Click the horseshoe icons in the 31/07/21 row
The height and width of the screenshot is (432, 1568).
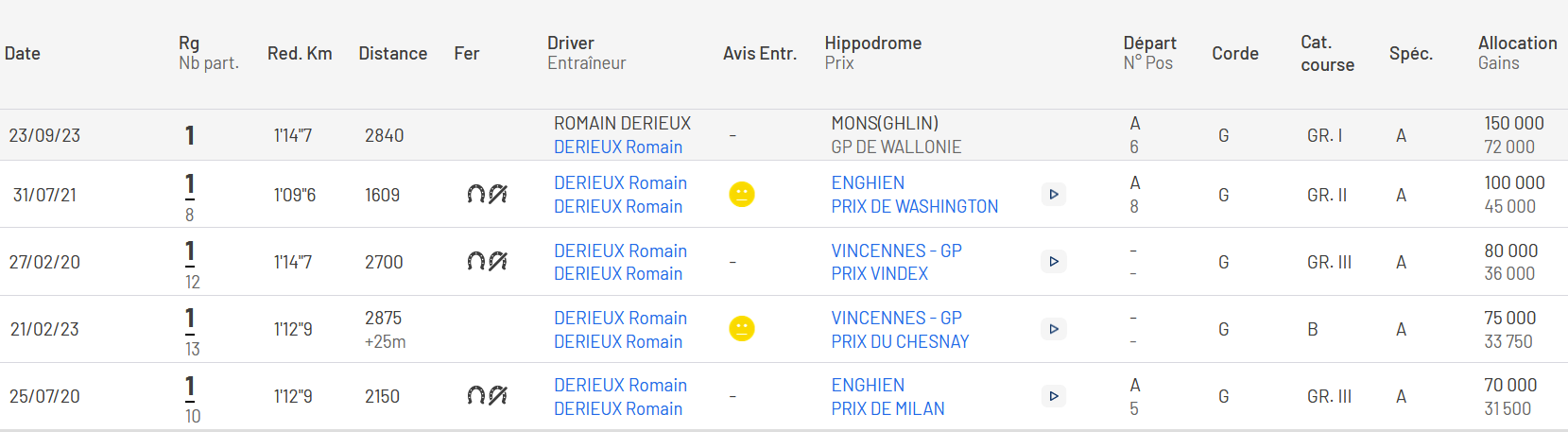click(488, 194)
